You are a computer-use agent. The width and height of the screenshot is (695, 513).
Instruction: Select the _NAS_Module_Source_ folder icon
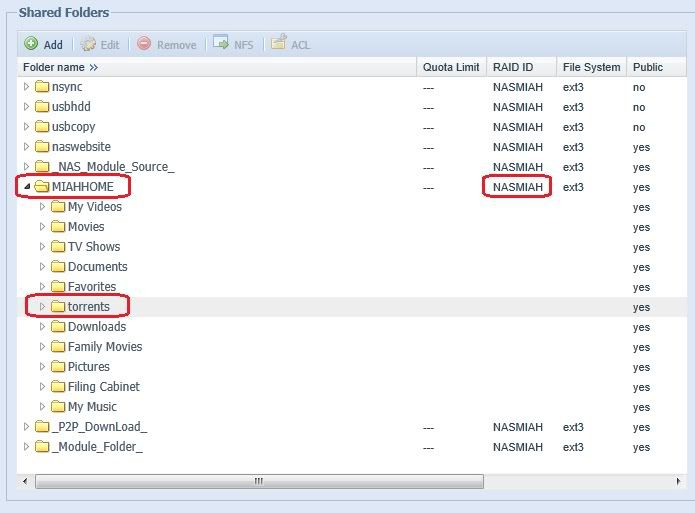coord(42,166)
